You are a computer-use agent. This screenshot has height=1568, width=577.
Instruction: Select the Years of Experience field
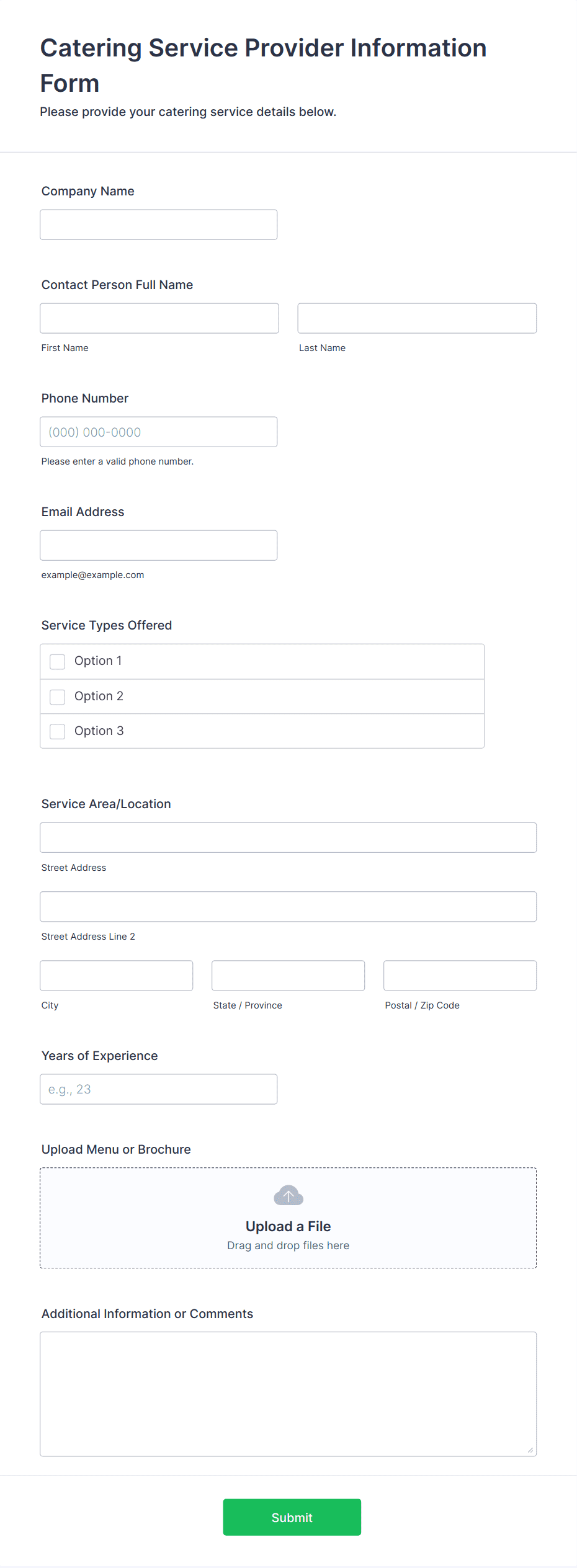(159, 1089)
